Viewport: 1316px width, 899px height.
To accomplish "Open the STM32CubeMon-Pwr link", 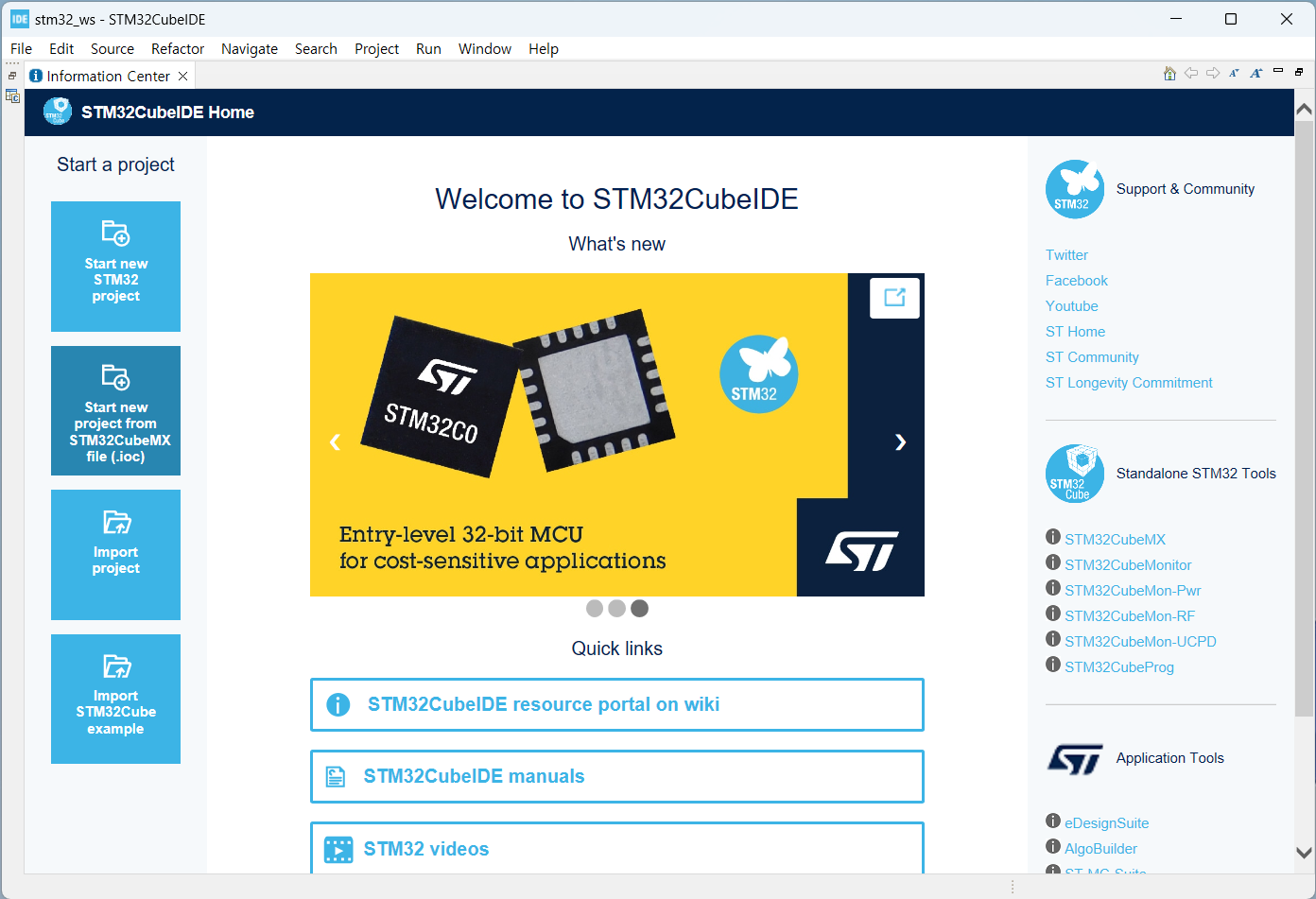I will (x=1133, y=591).
